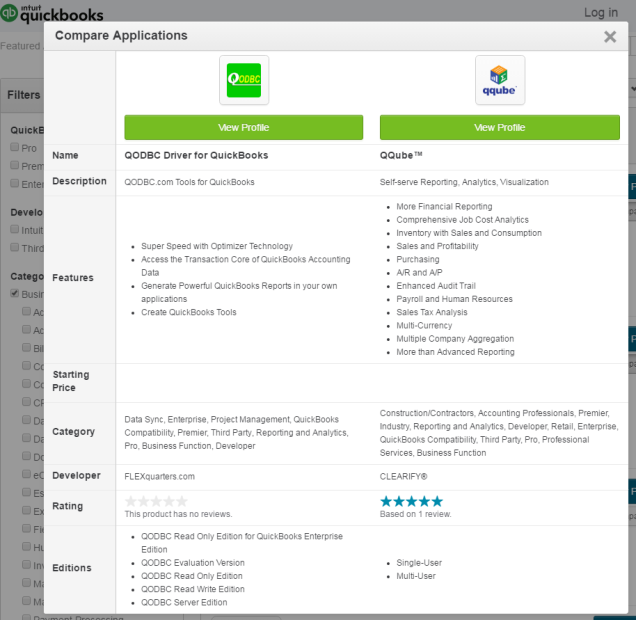Click the QQube™ application name
Viewport: 636px width, 620px height.
click(401, 155)
